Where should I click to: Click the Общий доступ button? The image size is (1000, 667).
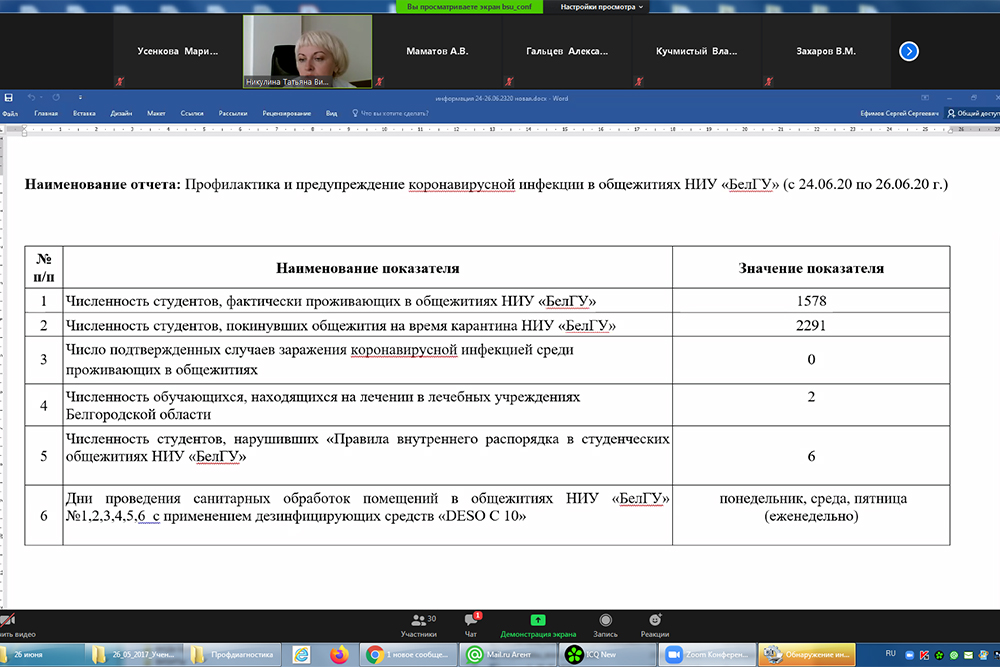(972, 114)
